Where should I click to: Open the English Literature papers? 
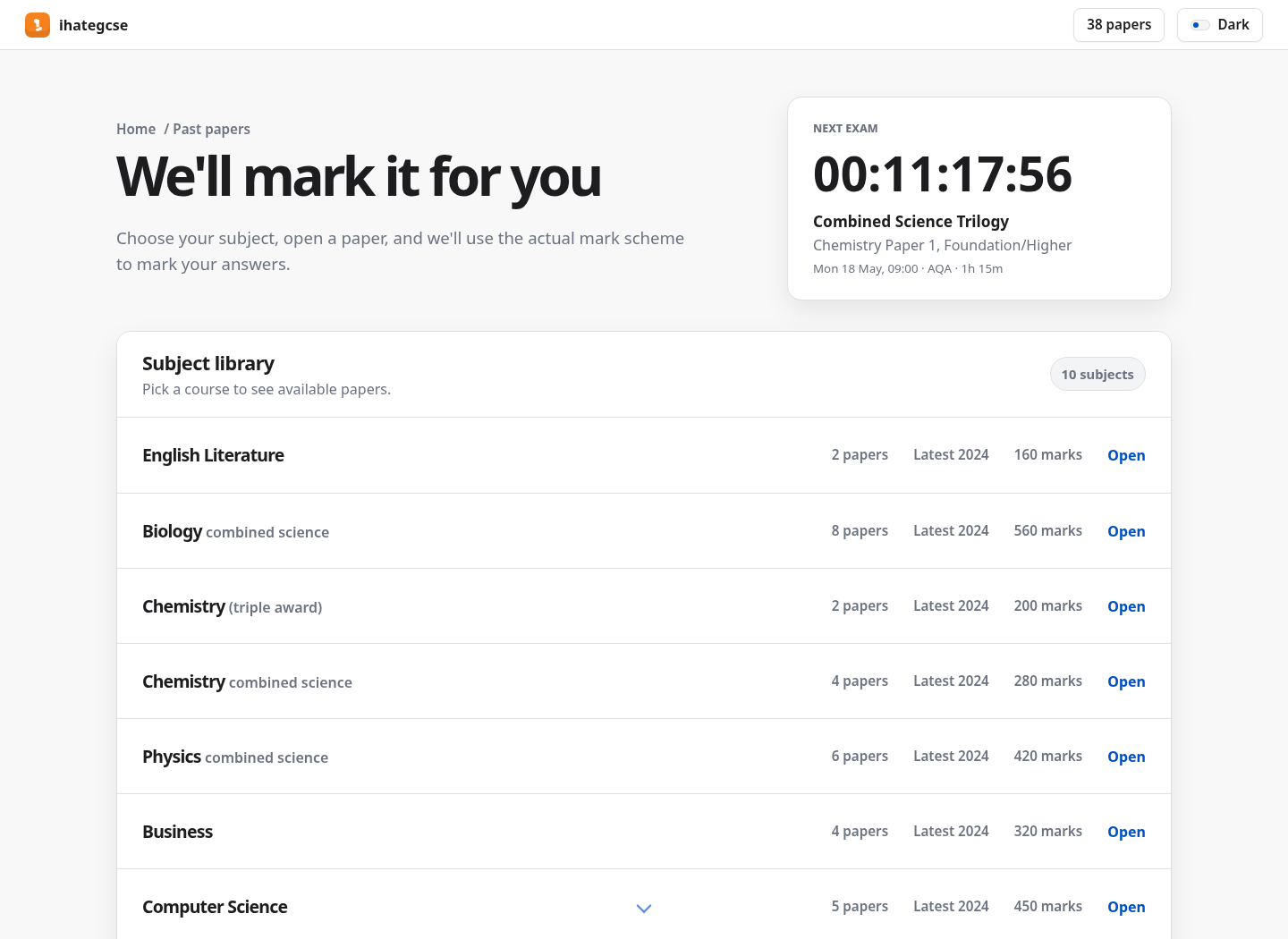click(x=1126, y=455)
